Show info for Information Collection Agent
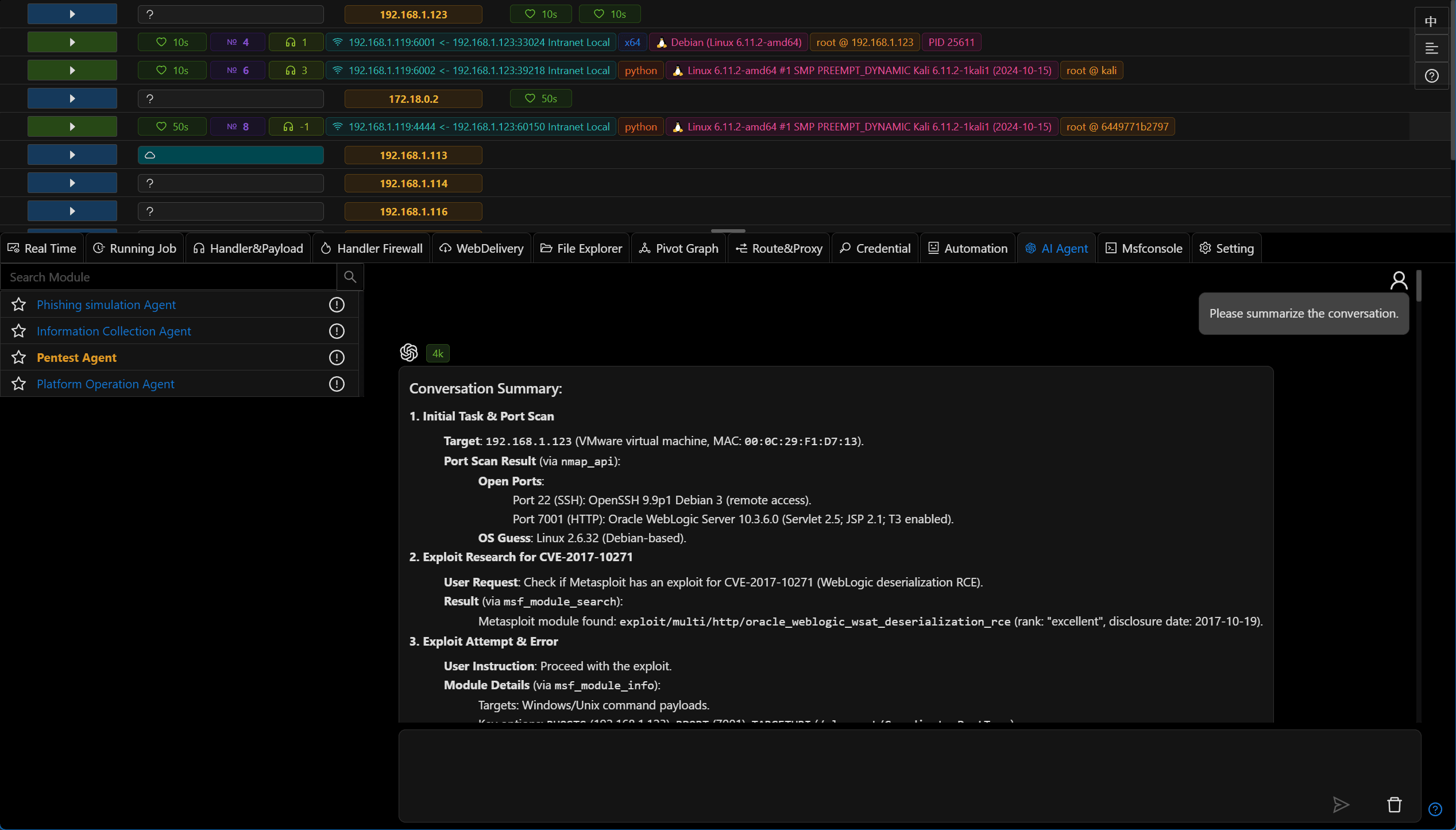The width and height of the screenshot is (1456, 830). [x=337, y=331]
